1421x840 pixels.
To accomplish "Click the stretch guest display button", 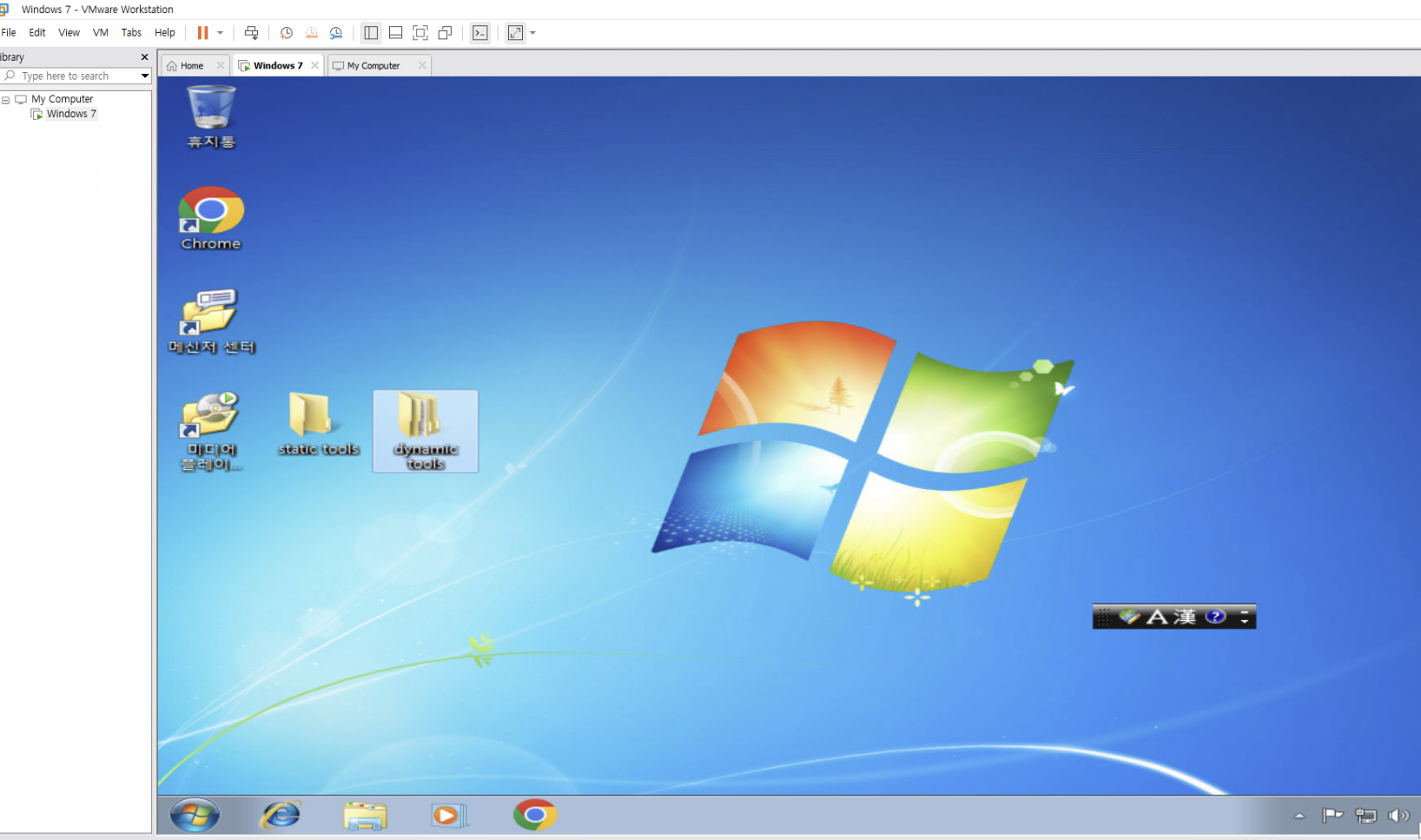I will (x=516, y=33).
